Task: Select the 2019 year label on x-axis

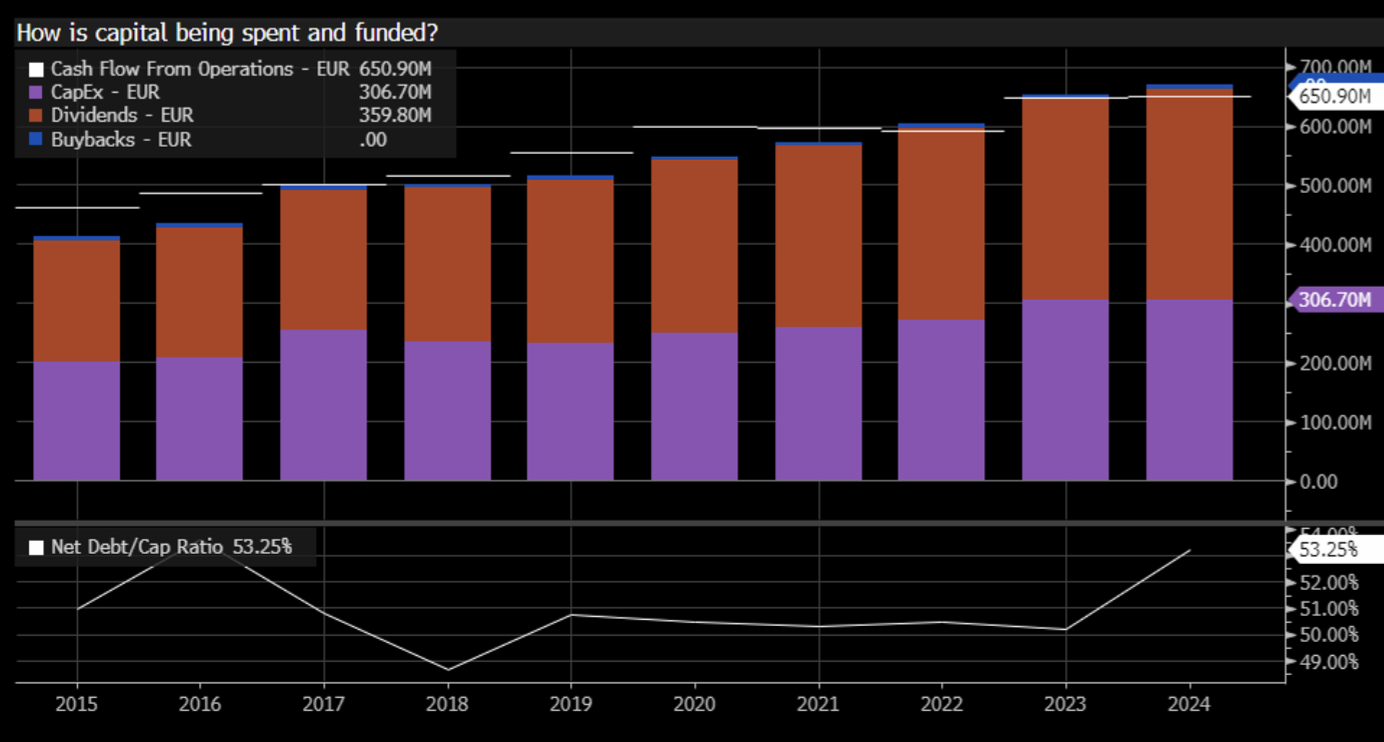Action: coord(570,704)
